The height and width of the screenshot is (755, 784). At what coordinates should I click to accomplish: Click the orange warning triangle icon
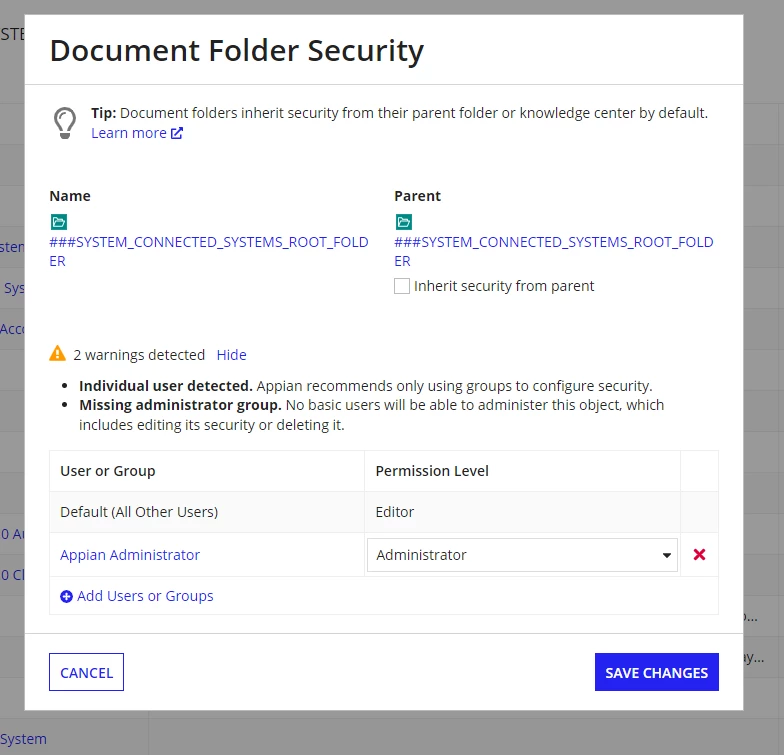[58, 354]
